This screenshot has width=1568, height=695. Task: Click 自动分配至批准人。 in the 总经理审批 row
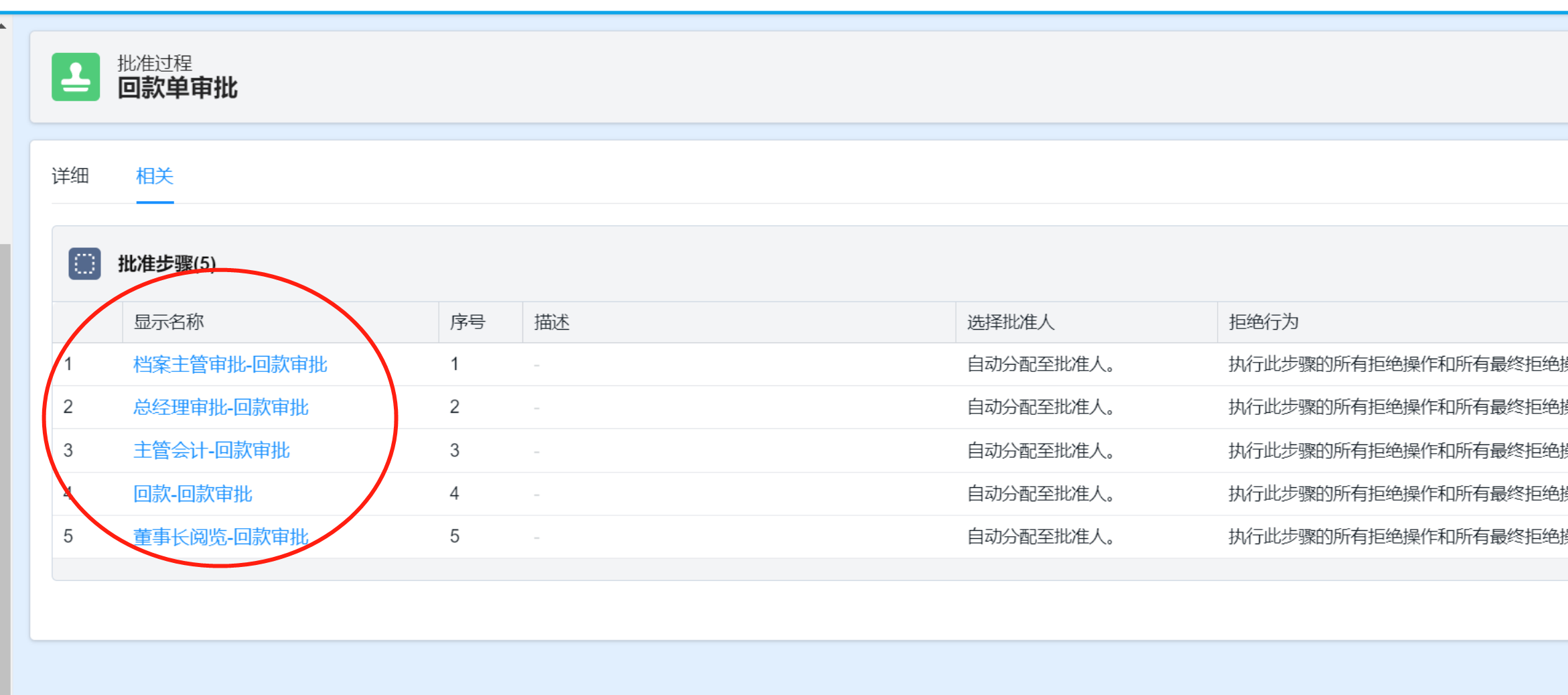1041,407
